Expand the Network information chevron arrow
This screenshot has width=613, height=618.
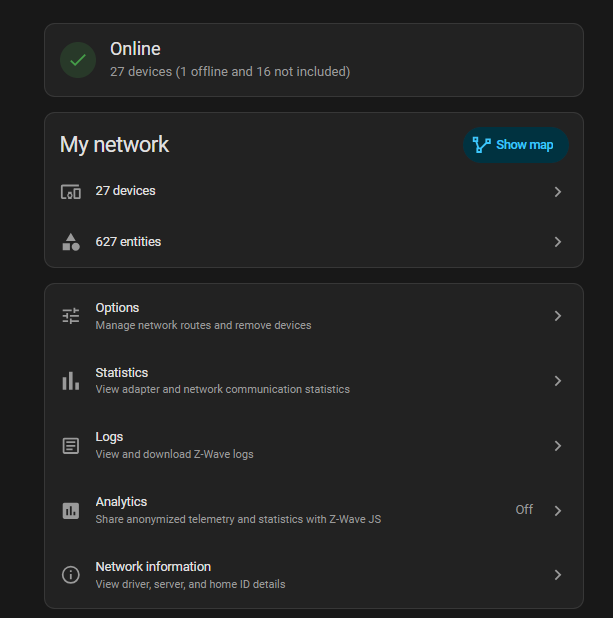[x=558, y=575]
